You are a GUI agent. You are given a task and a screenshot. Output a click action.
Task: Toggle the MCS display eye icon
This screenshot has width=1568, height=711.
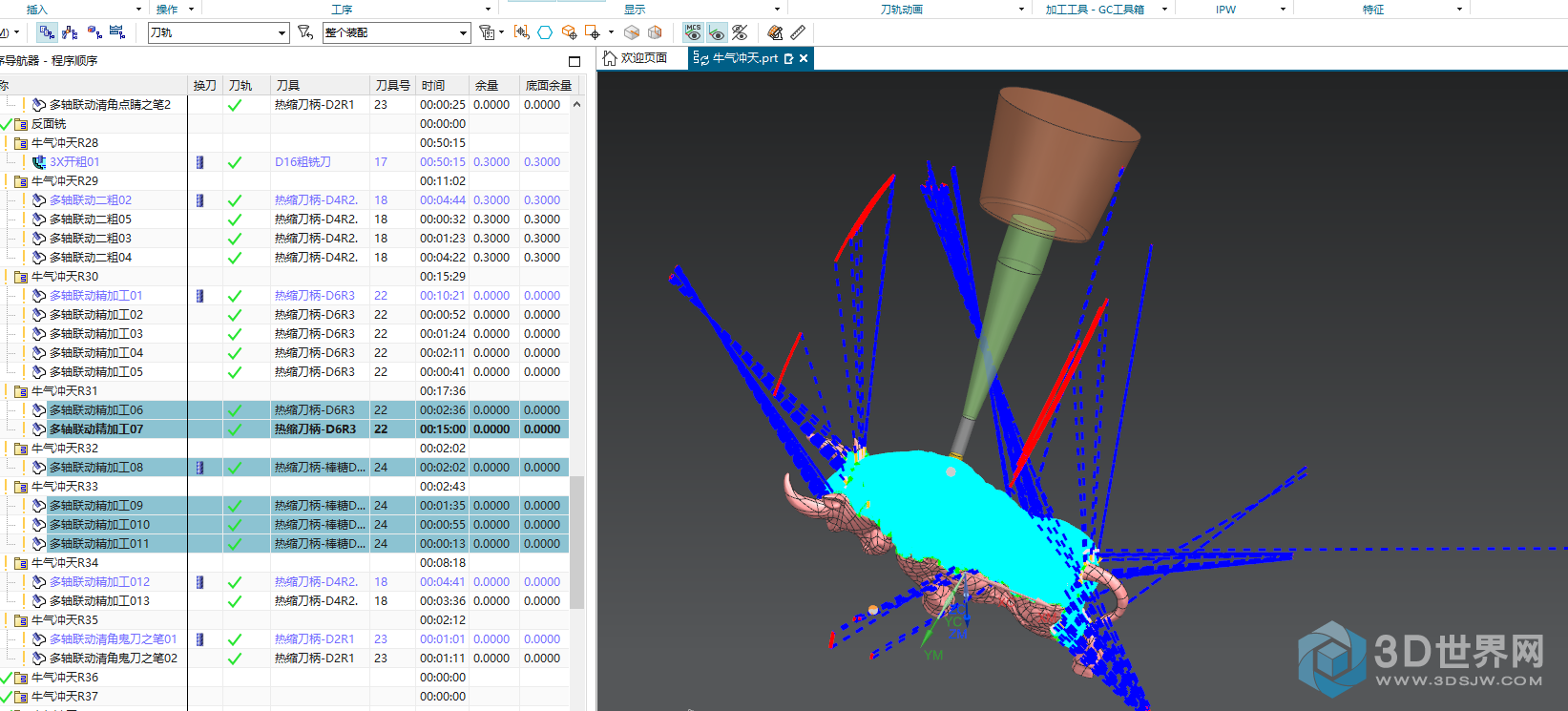tap(694, 32)
